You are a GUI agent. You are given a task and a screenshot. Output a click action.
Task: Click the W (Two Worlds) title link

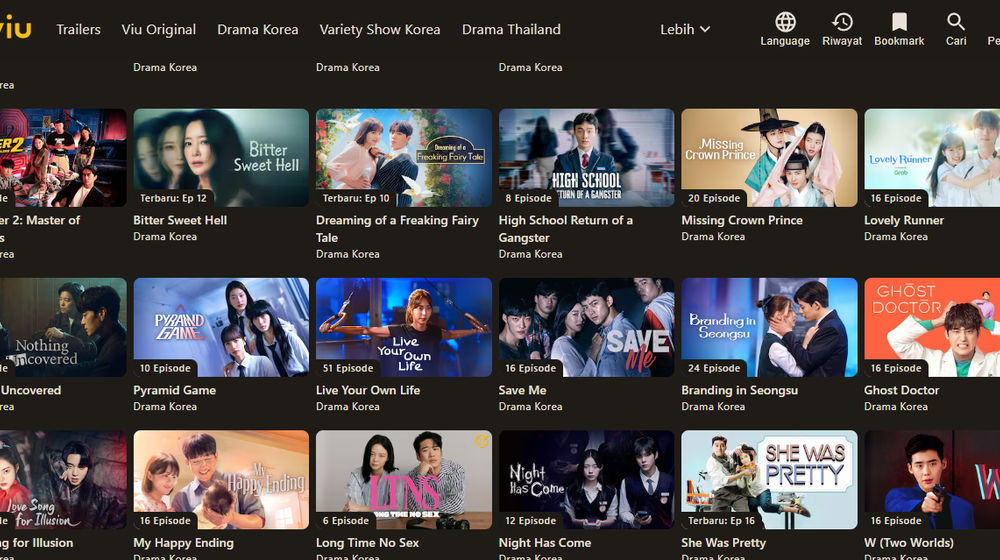click(909, 543)
